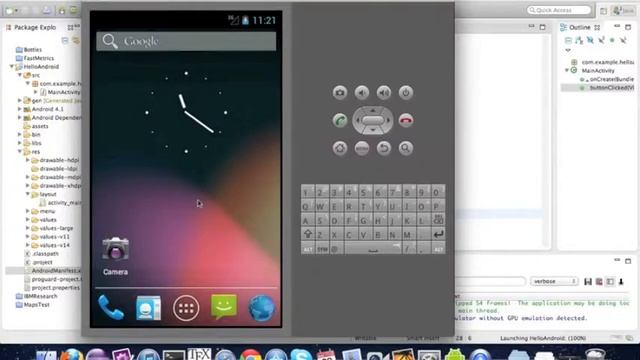Tap the analog clock widget
Image resolution: width=640 pixels, height=360 pixels.
(x=186, y=112)
